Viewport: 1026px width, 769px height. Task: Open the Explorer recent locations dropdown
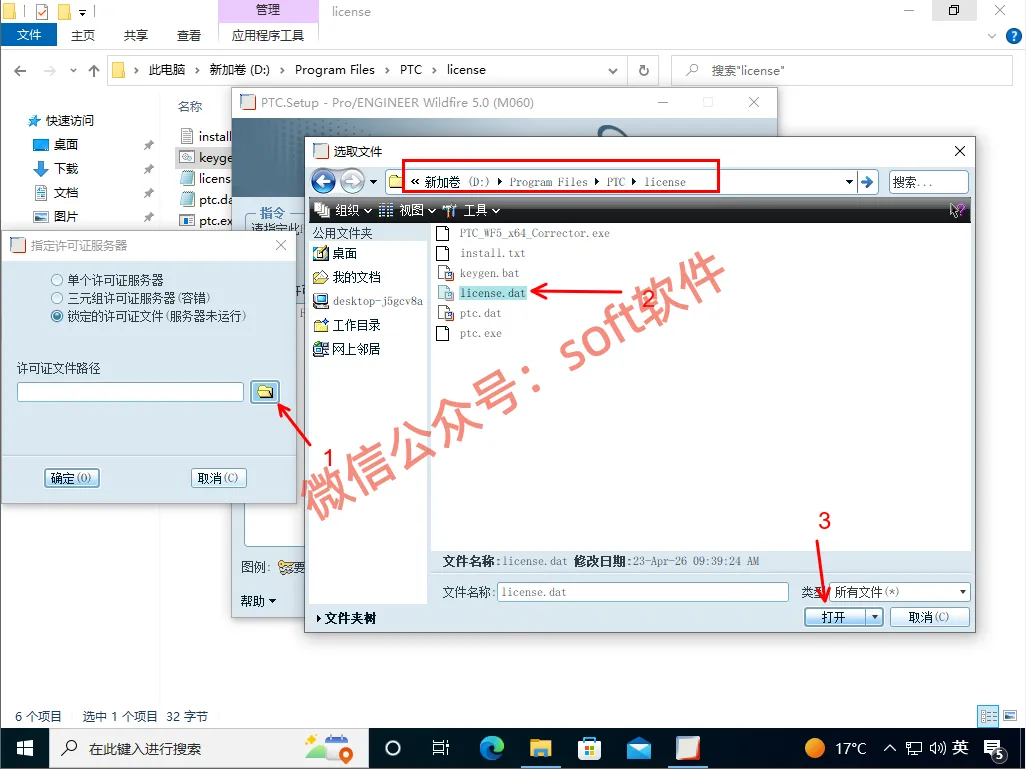73,71
